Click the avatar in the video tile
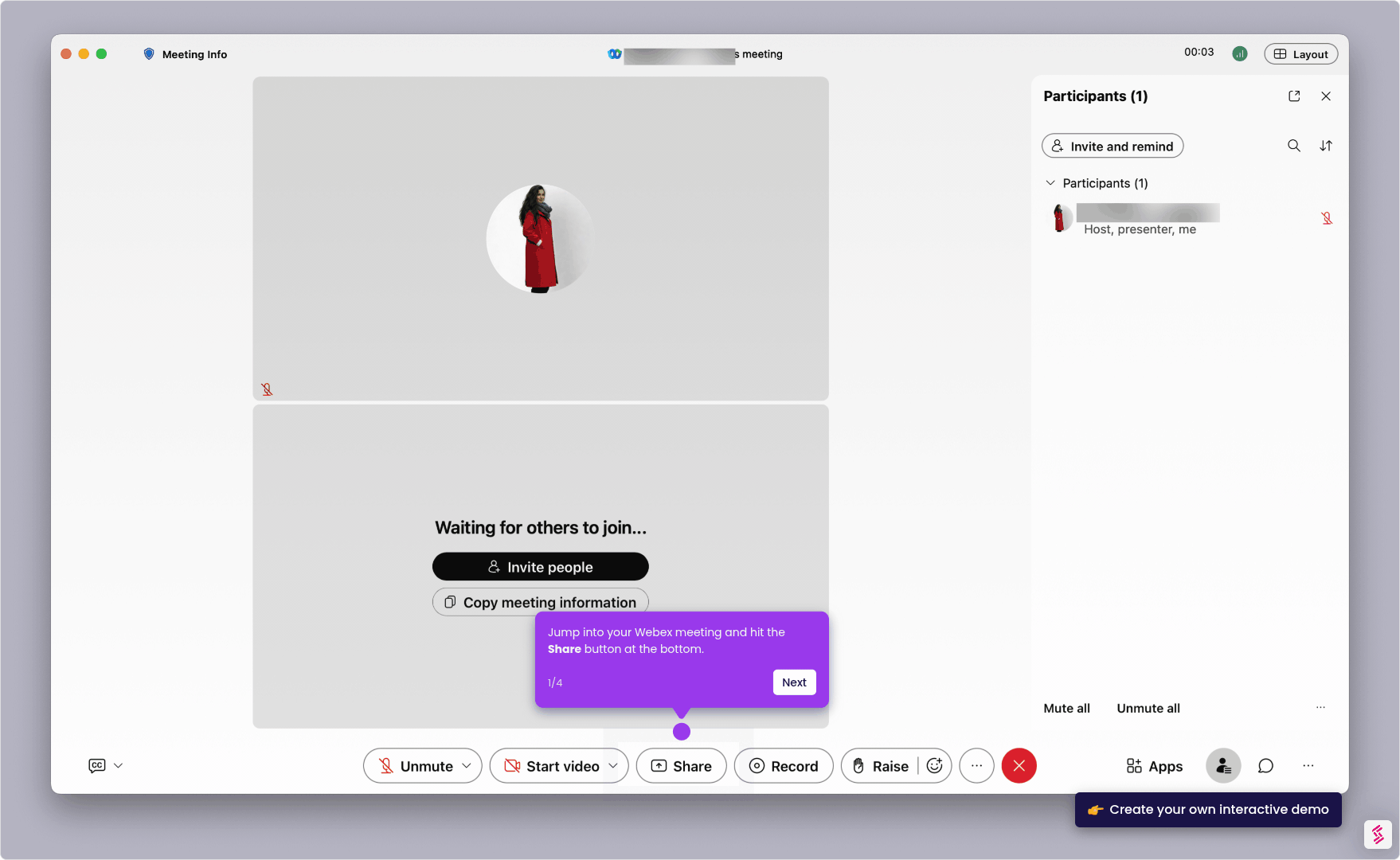This screenshot has height=860, width=1400. click(541, 239)
